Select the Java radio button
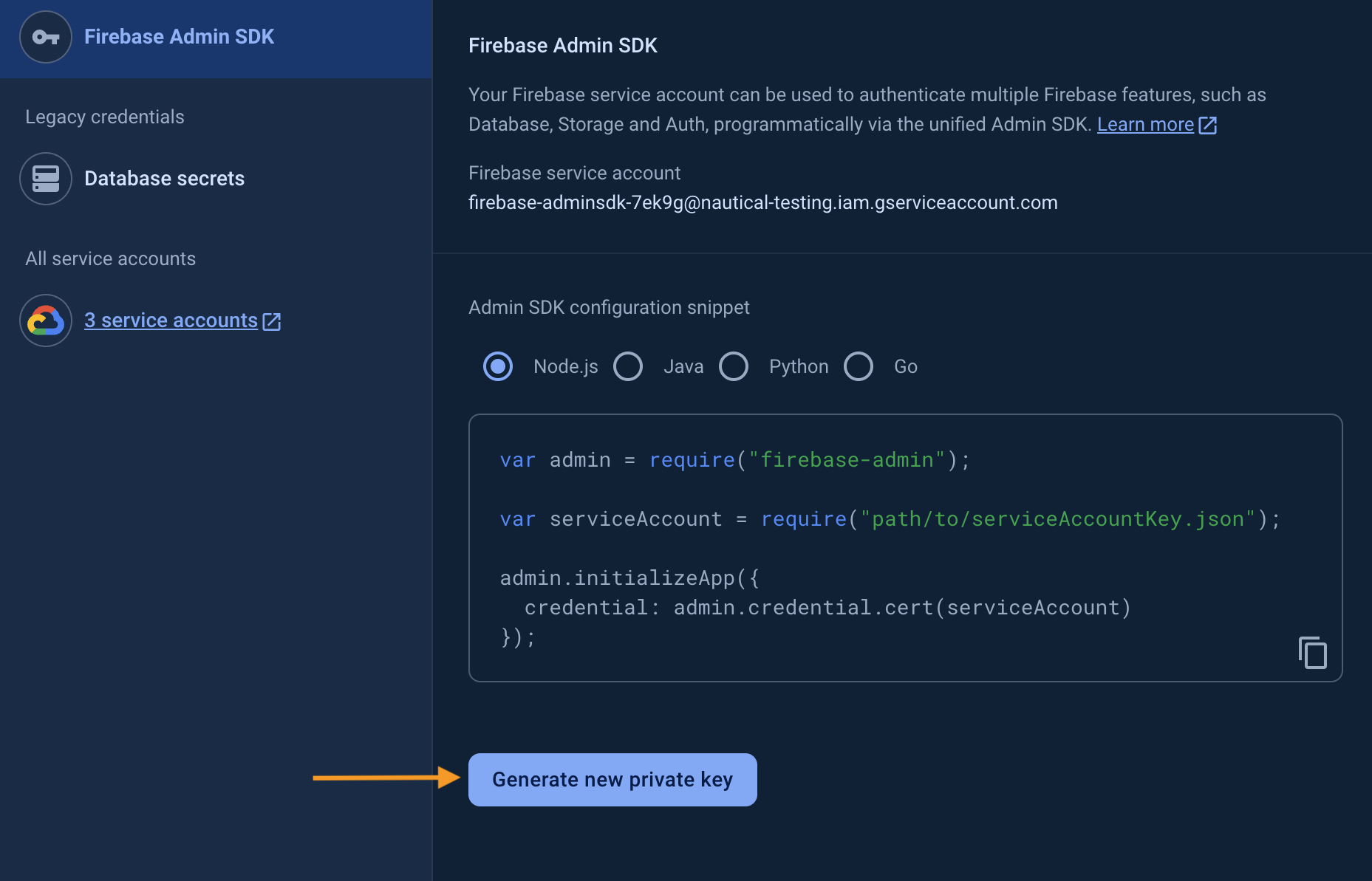Screen dimensions: 1372x881 tap(628, 366)
